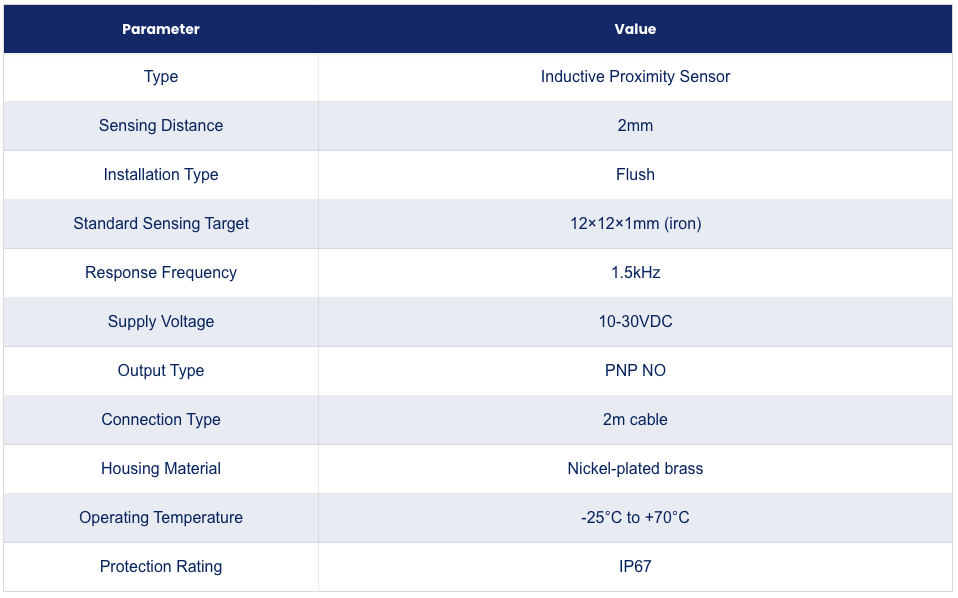The height and width of the screenshot is (598, 958).
Task: Click the Operating Temperature label
Action: coord(161,517)
